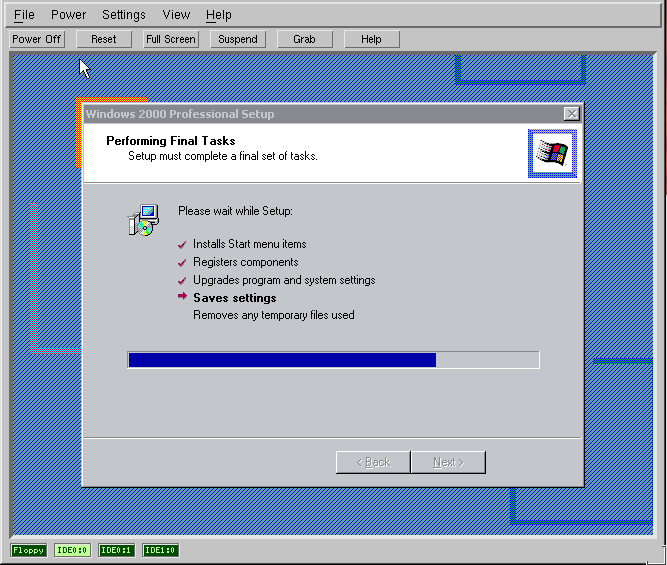Click the IDE0:1 drive indicator
Screen dimensions: 667x565
116,550
